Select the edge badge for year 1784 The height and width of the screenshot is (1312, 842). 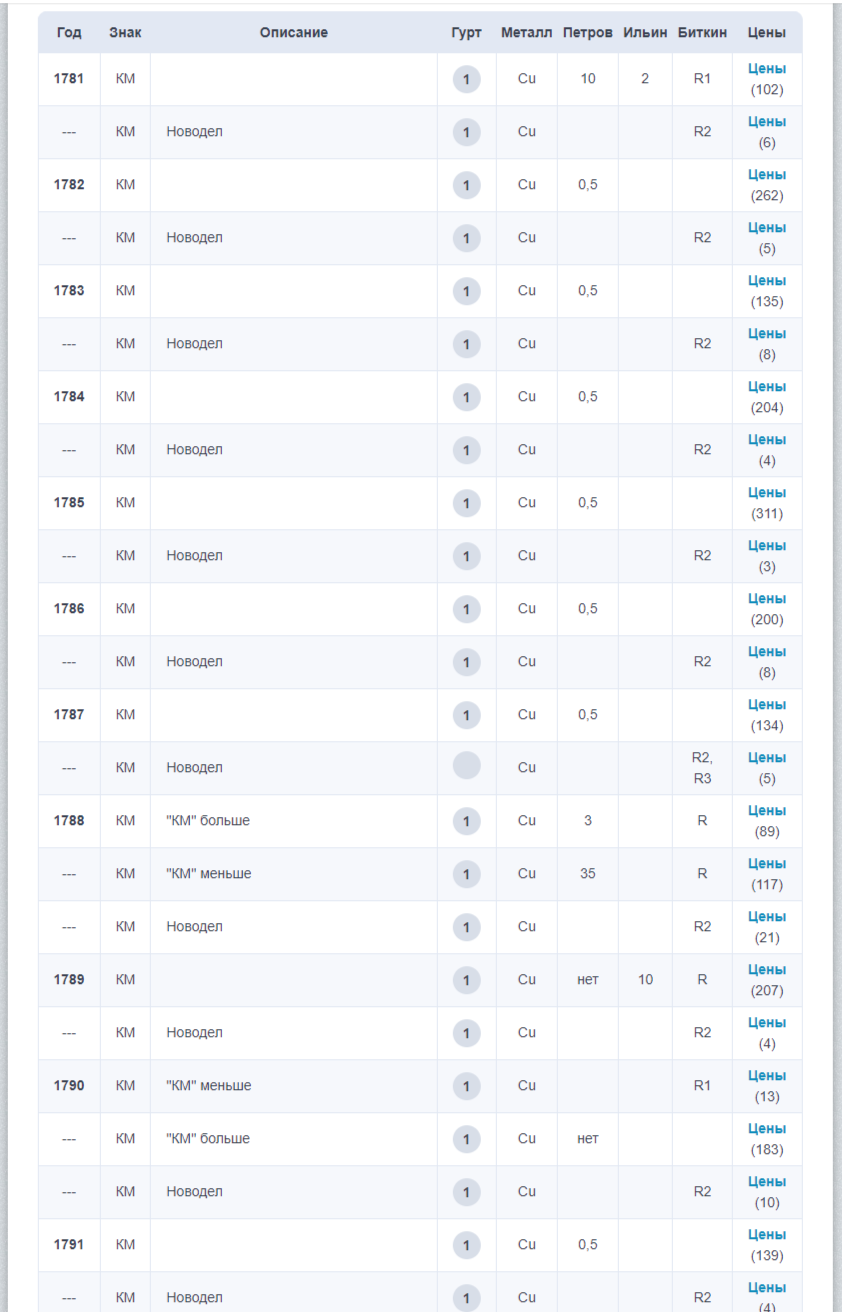pyautogui.click(x=466, y=397)
